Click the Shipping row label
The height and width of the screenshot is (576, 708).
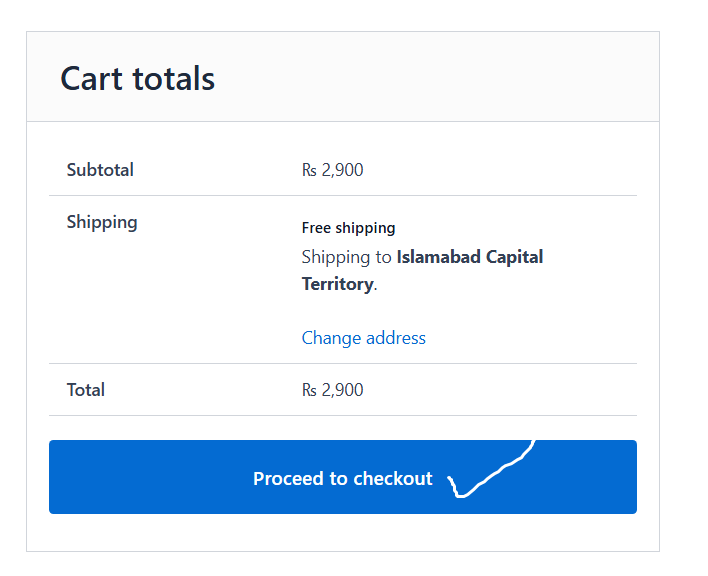point(102,223)
